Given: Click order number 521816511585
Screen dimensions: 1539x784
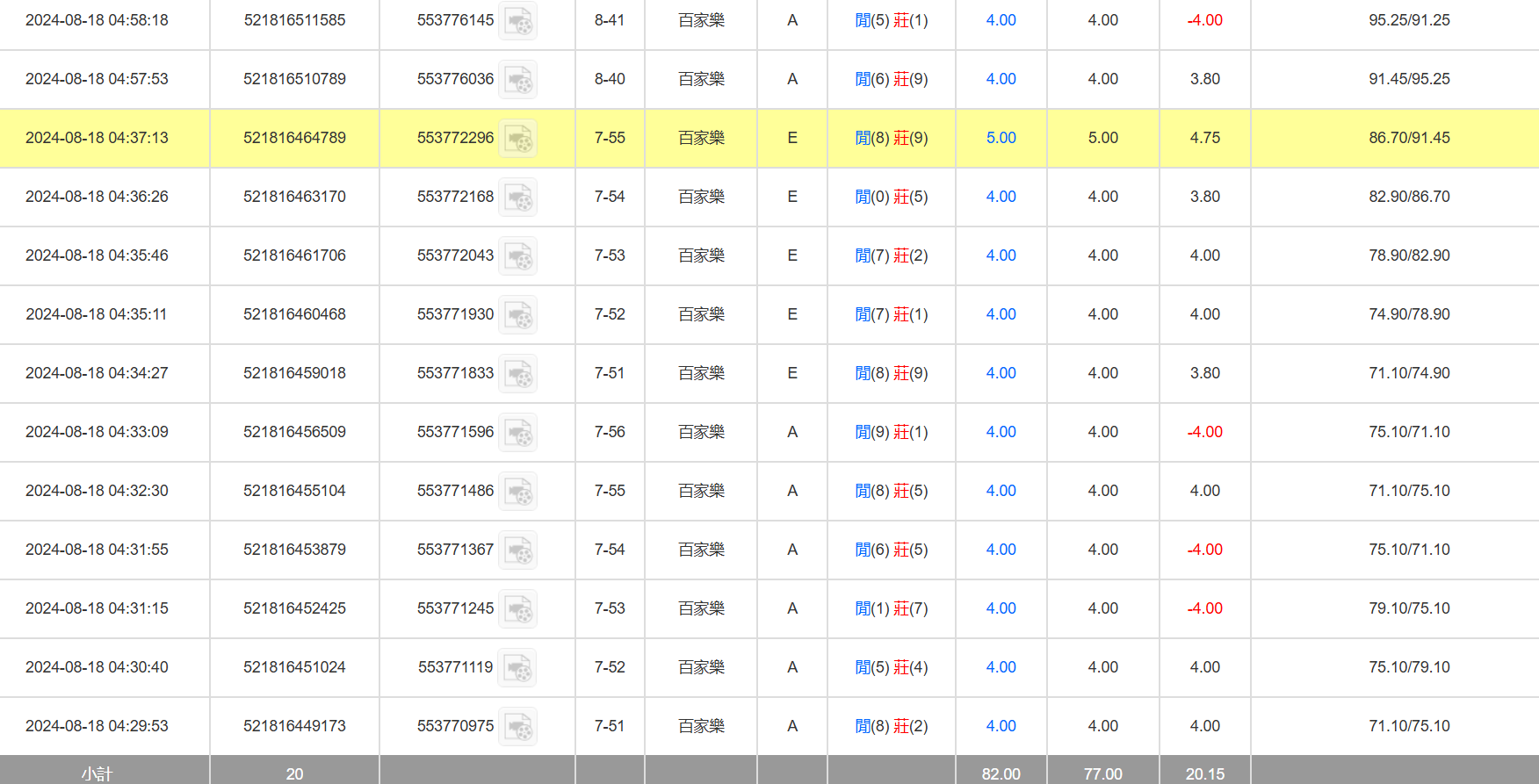Looking at the screenshot, I should click(294, 20).
